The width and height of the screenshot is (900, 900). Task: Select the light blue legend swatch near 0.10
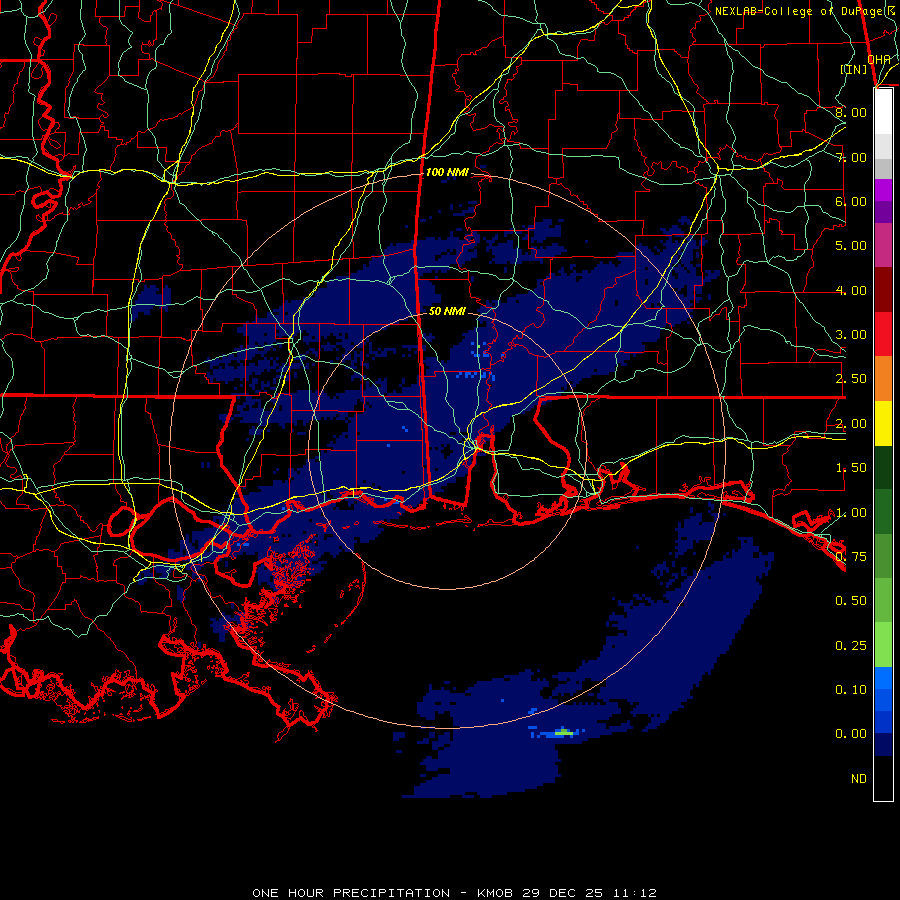[883, 678]
